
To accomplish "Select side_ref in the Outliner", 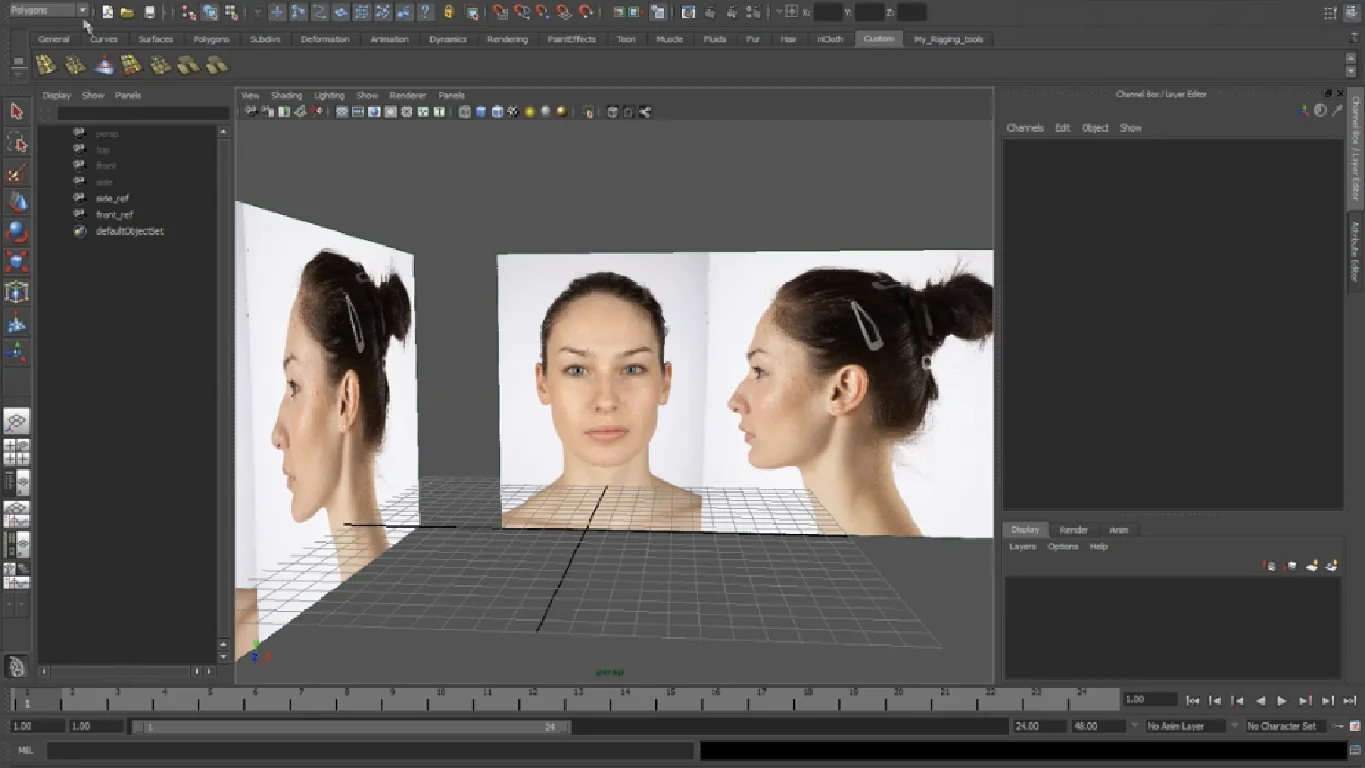I will (x=112, y=198).
